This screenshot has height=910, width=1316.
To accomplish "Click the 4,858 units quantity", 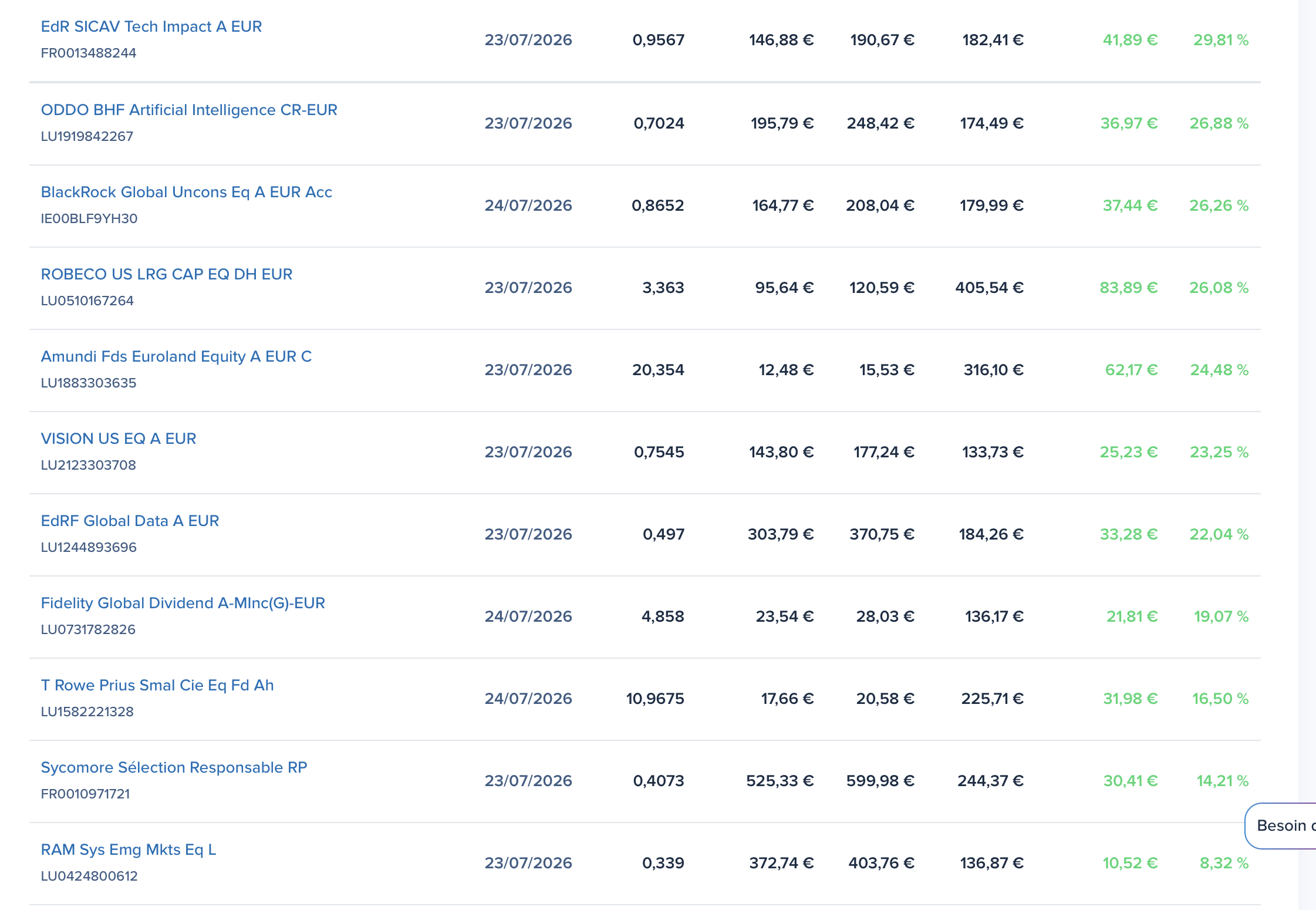I will tap(663, 616).
